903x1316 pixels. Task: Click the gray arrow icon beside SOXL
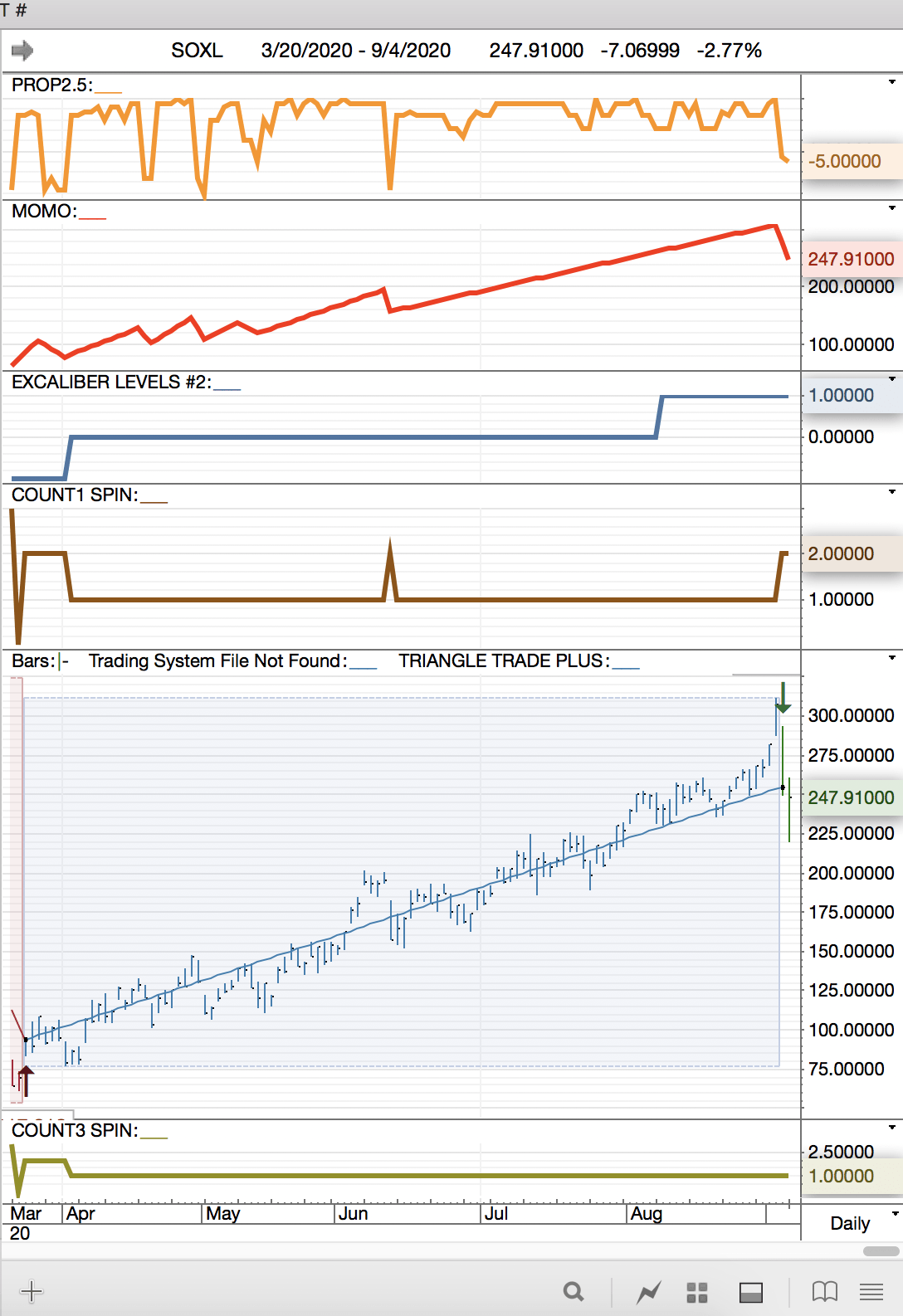[22, 51]
